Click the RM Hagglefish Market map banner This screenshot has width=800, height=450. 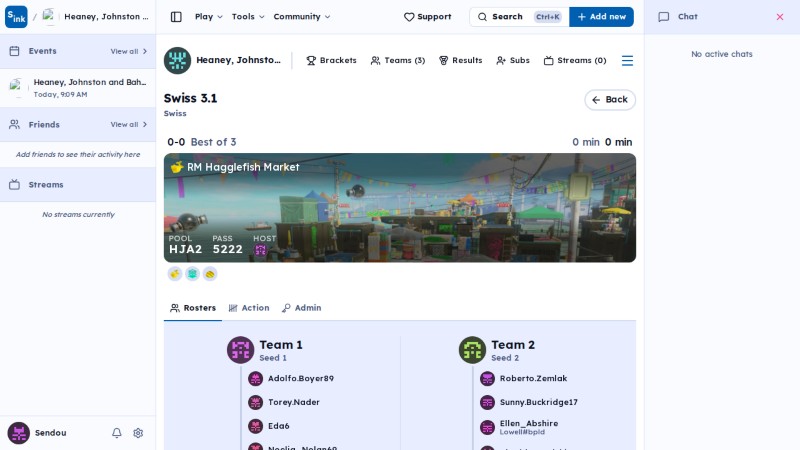tap(399, 208)
